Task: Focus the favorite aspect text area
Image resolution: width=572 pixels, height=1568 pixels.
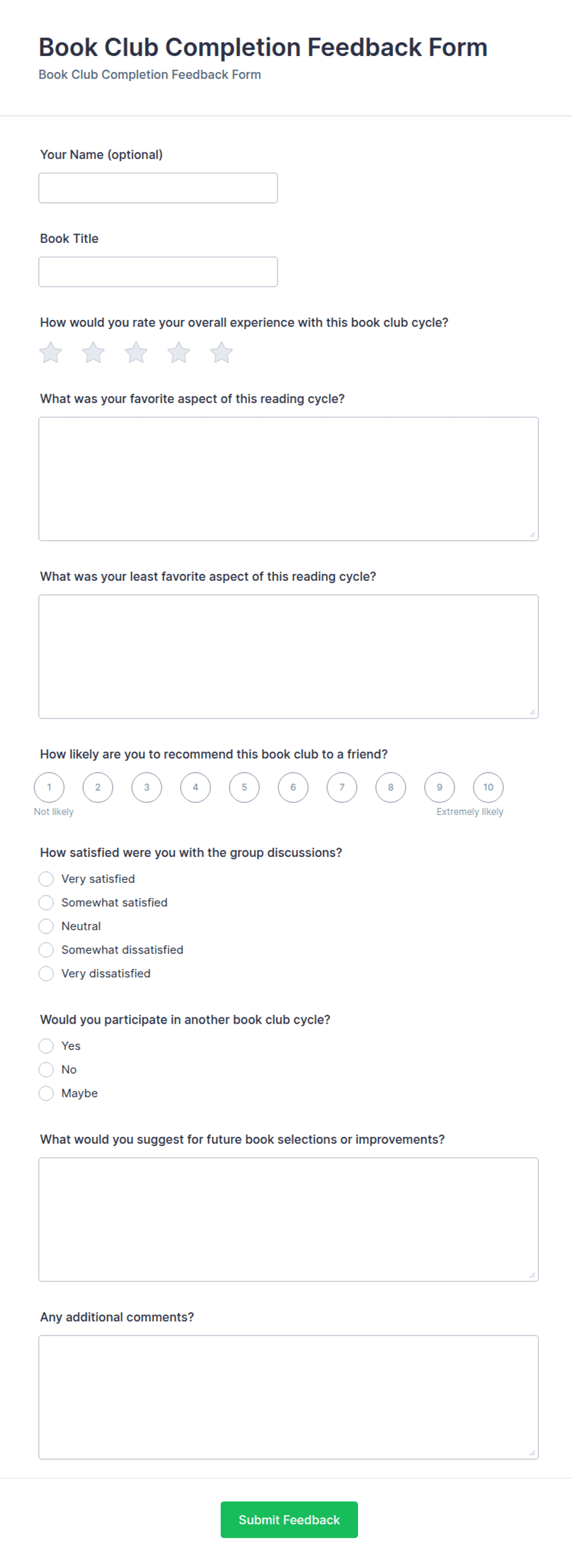Action: (288, 479)
